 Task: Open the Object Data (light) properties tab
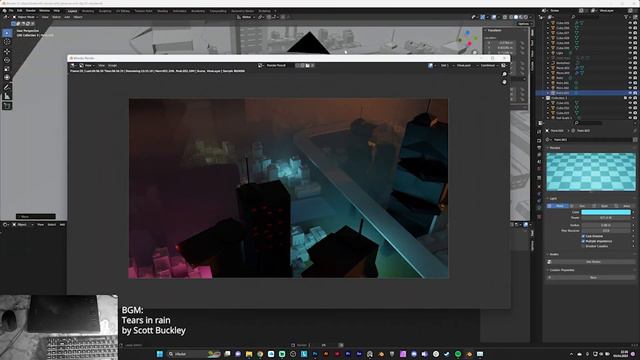[539, 208]
